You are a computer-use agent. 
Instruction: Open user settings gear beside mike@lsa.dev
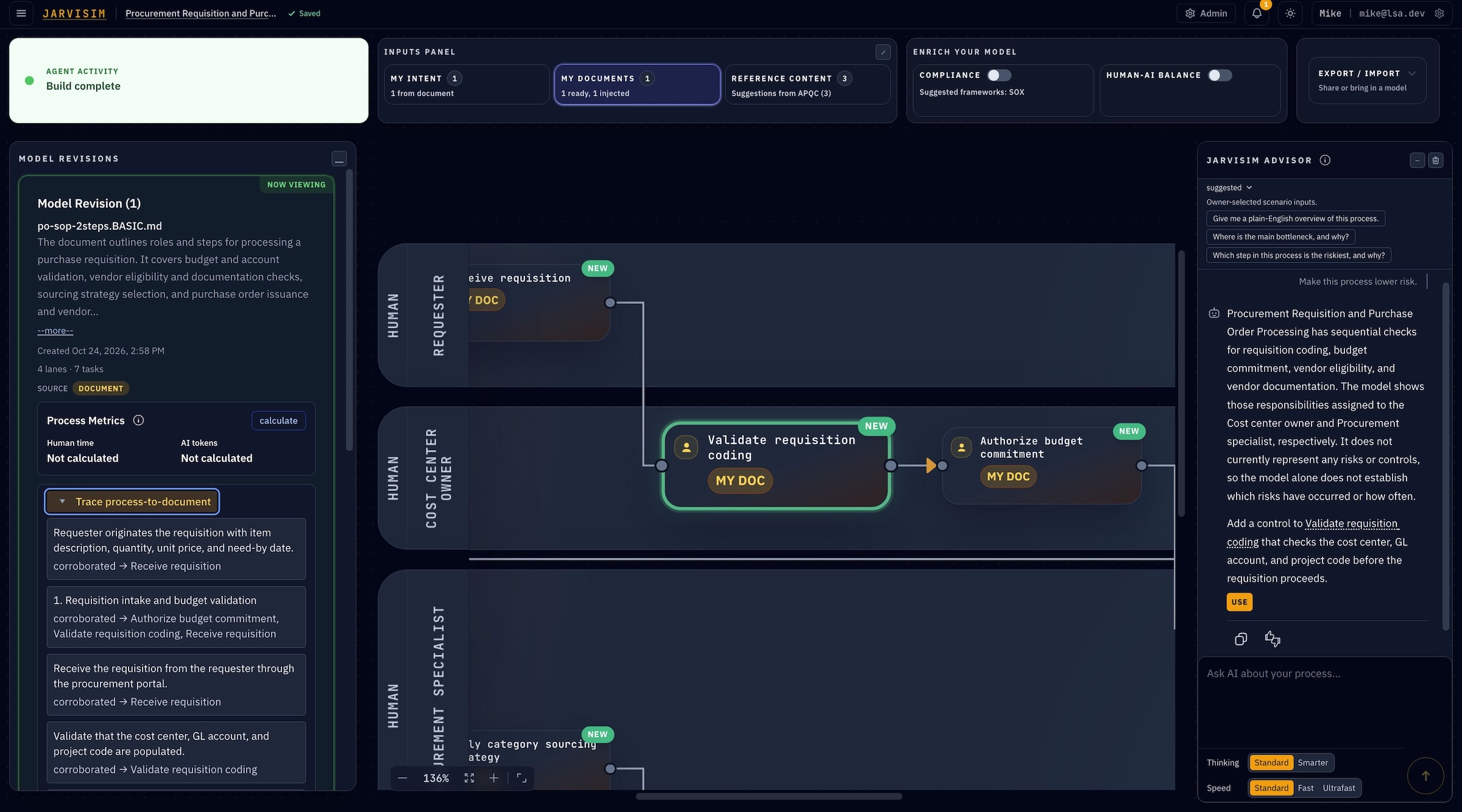[1439, 13]
